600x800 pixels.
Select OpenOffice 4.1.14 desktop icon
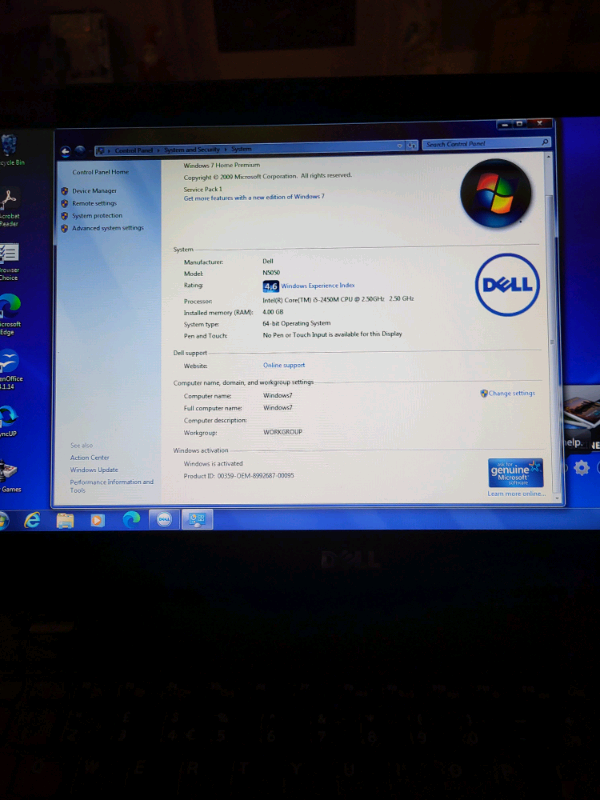[10, 369]
